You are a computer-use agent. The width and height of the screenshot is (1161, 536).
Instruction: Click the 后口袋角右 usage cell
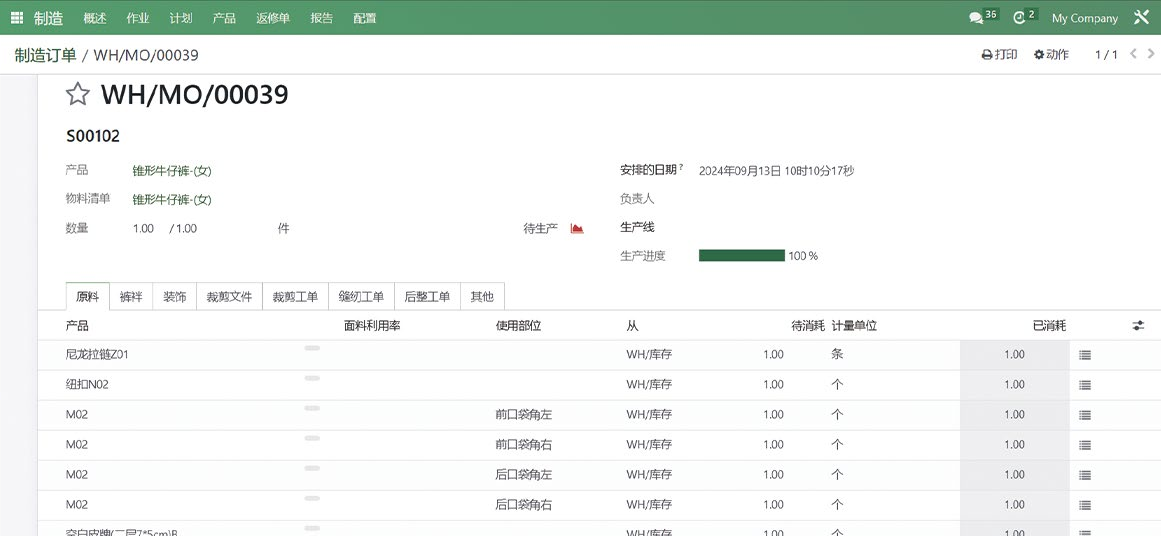(523, 505)
